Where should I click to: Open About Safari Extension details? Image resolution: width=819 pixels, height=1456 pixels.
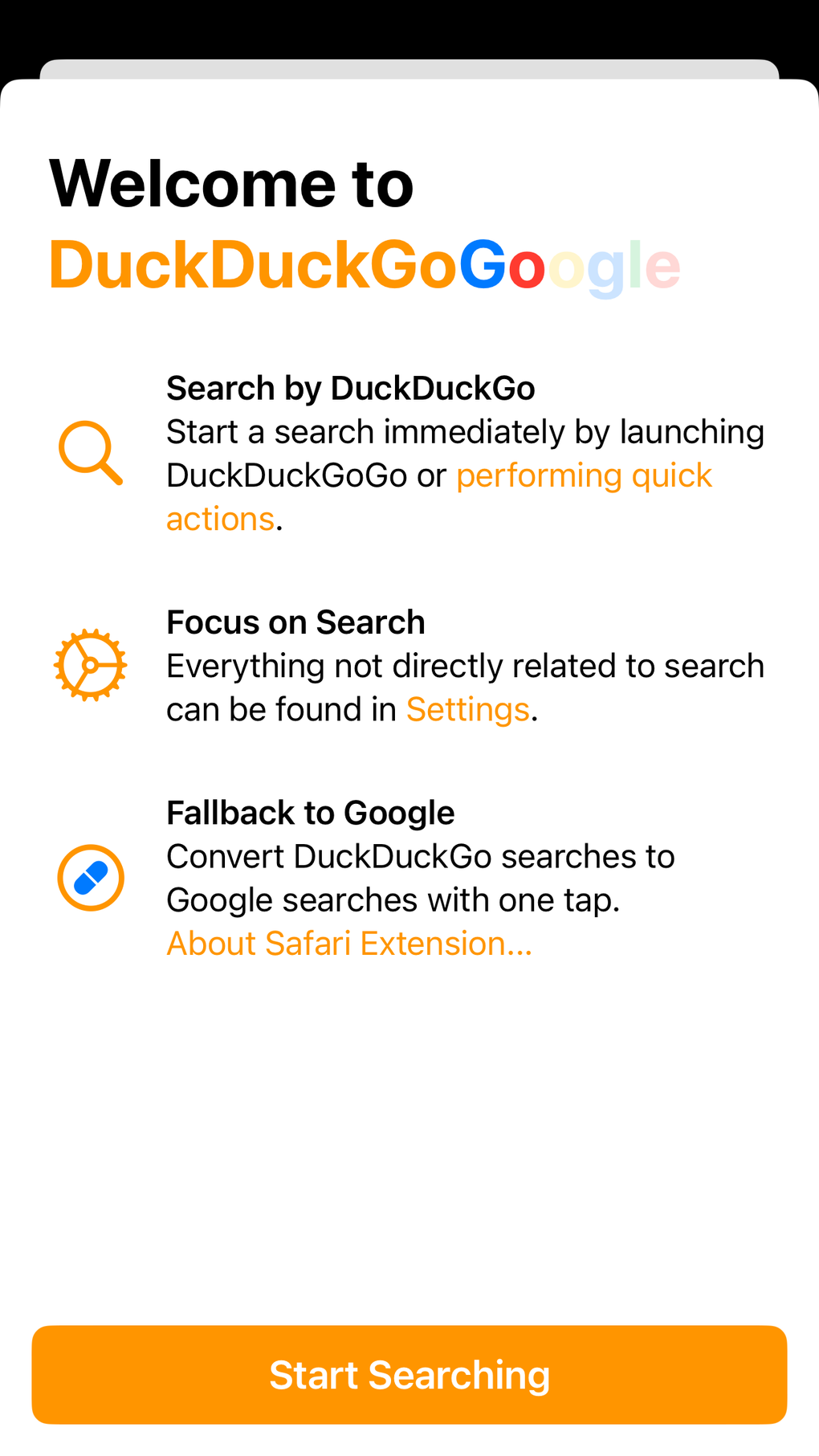pos(348,942)
